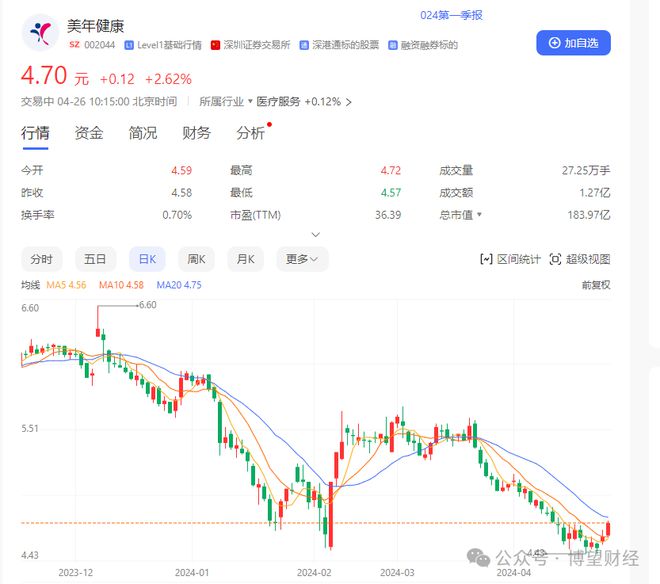Open the 总市值 dropdown arrow
The width and height of the screenshot is (660, 584).
click(x=479, y=215)
